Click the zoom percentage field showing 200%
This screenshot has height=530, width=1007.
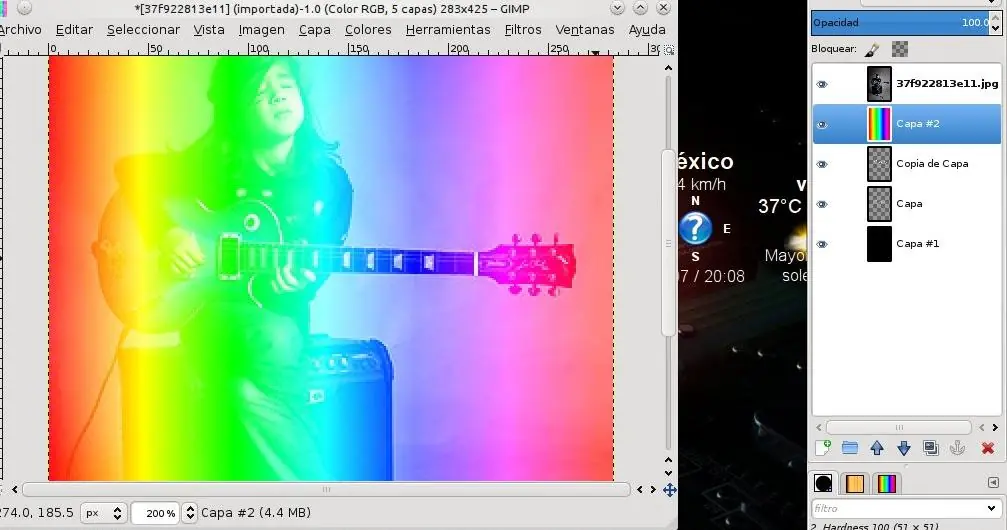point(155,513)
